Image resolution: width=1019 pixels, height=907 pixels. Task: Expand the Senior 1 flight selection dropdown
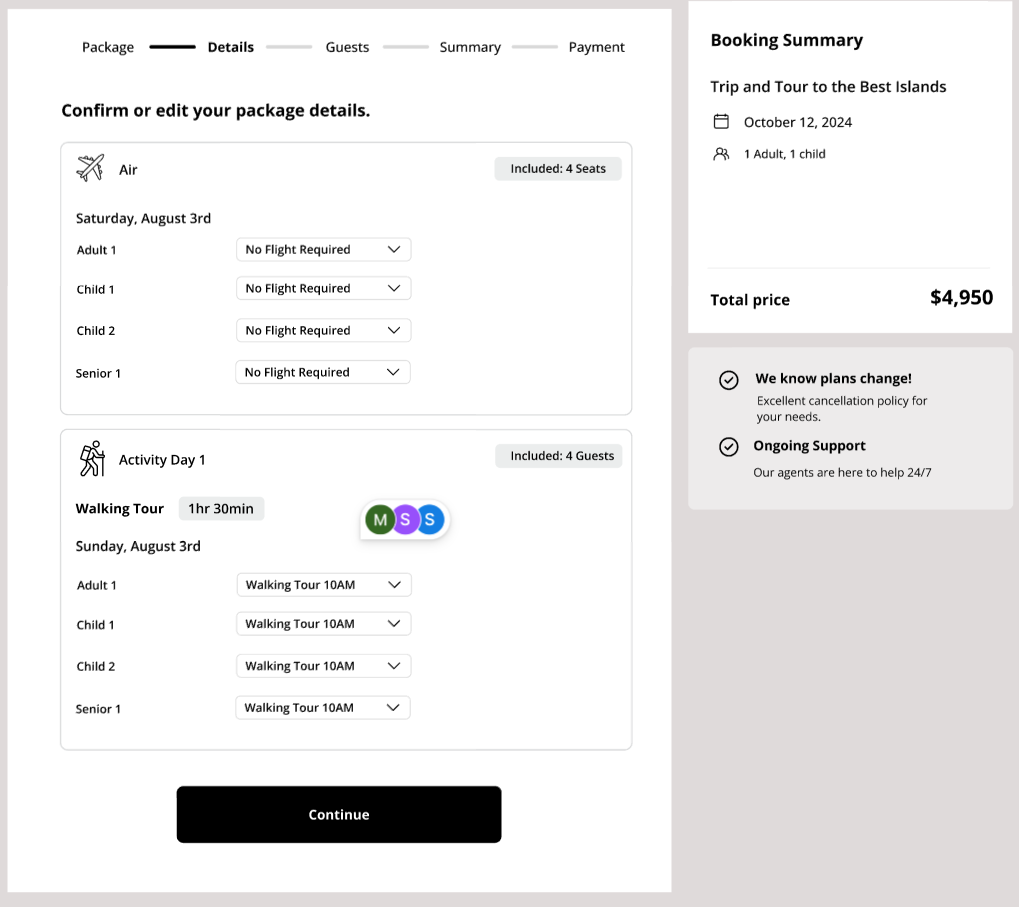tap(322, 371)
